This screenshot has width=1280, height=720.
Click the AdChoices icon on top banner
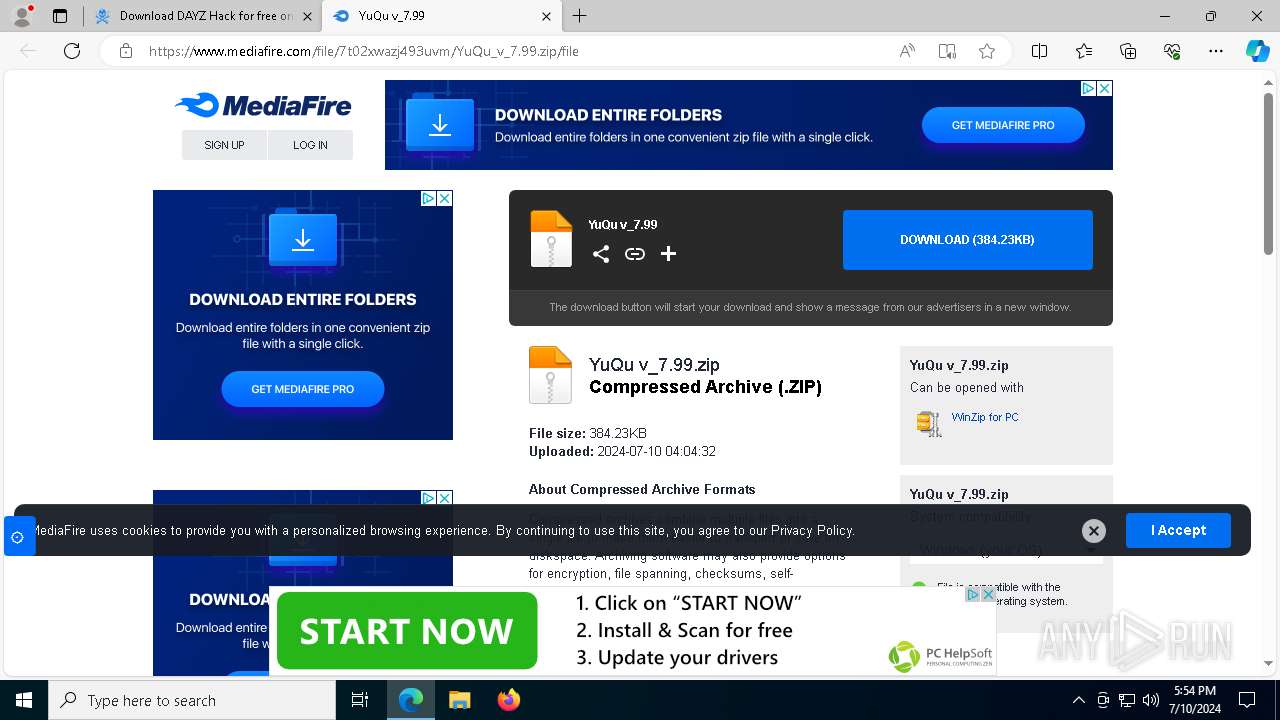[1089, 88]
